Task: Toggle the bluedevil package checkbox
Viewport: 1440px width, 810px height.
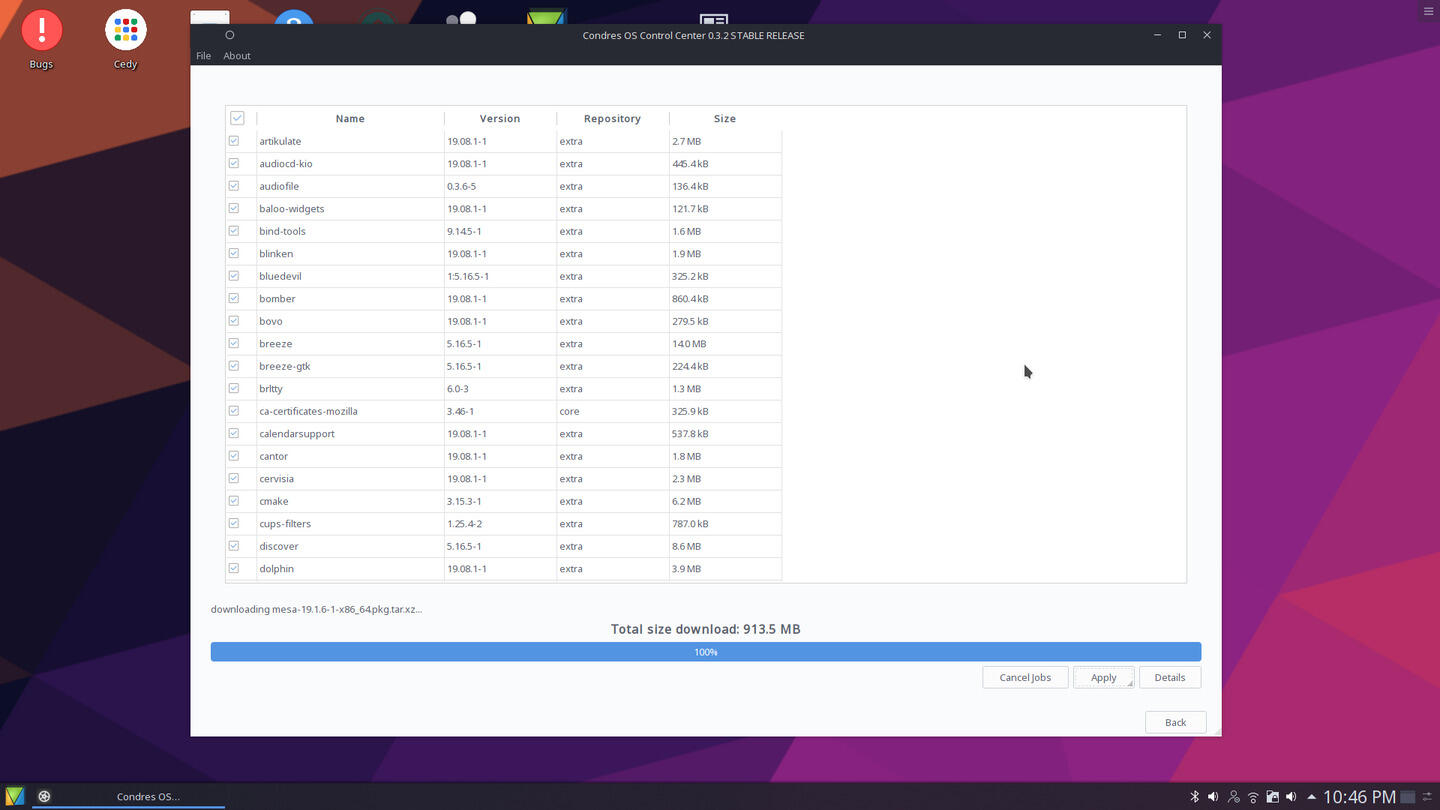Action: [234, 276]
